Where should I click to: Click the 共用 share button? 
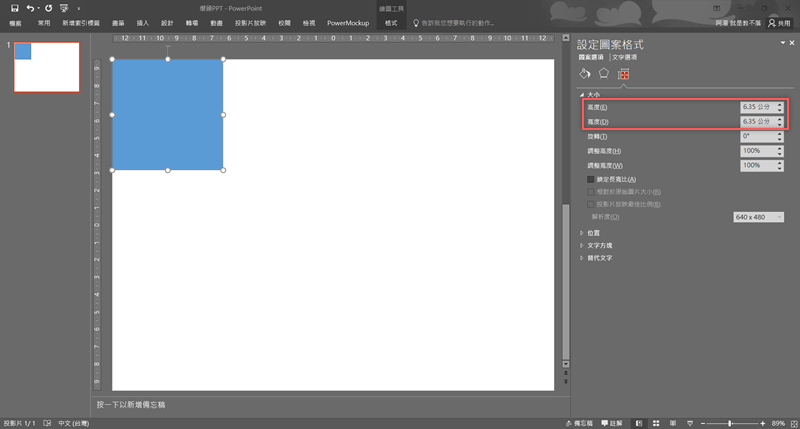click(x=777, y=22)
